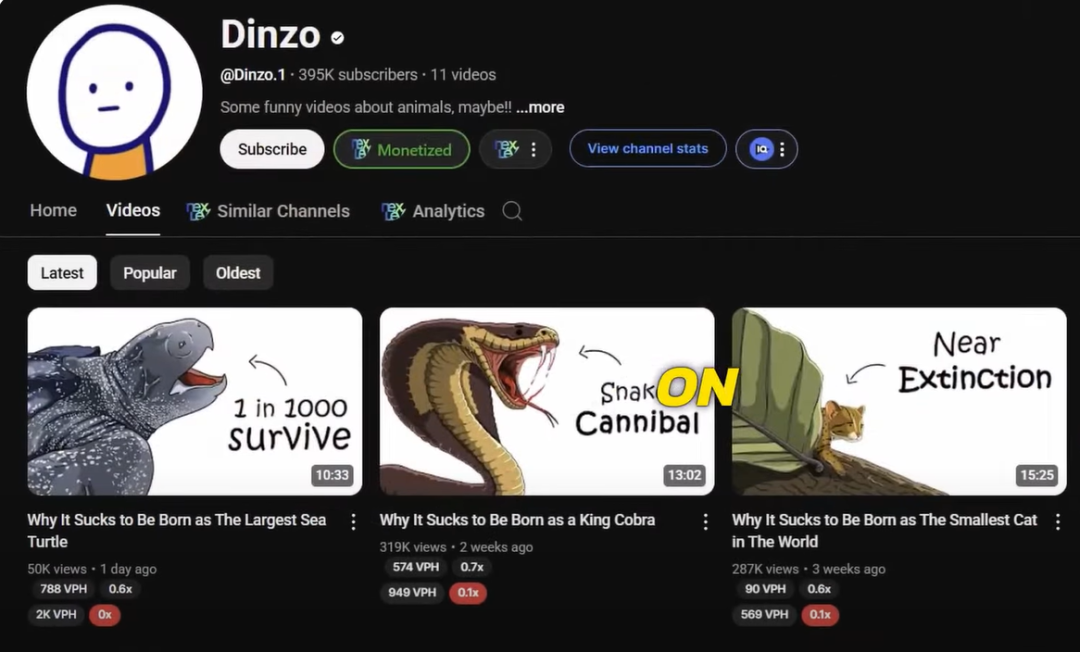Click View channel stats button
The image size is (1080, 652).
(647, 149)
